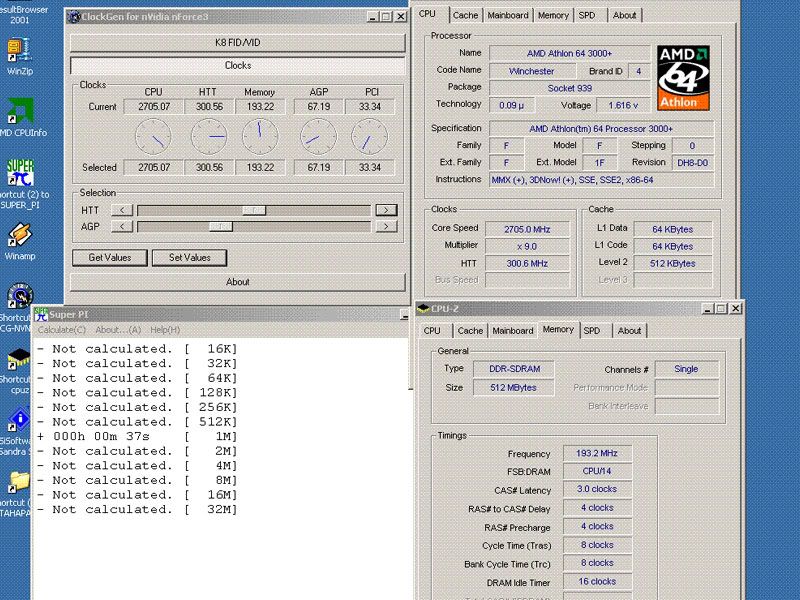Open ClockGen About button
The width and height of the screenshot is (800, 600).
(x=238, y=282)
